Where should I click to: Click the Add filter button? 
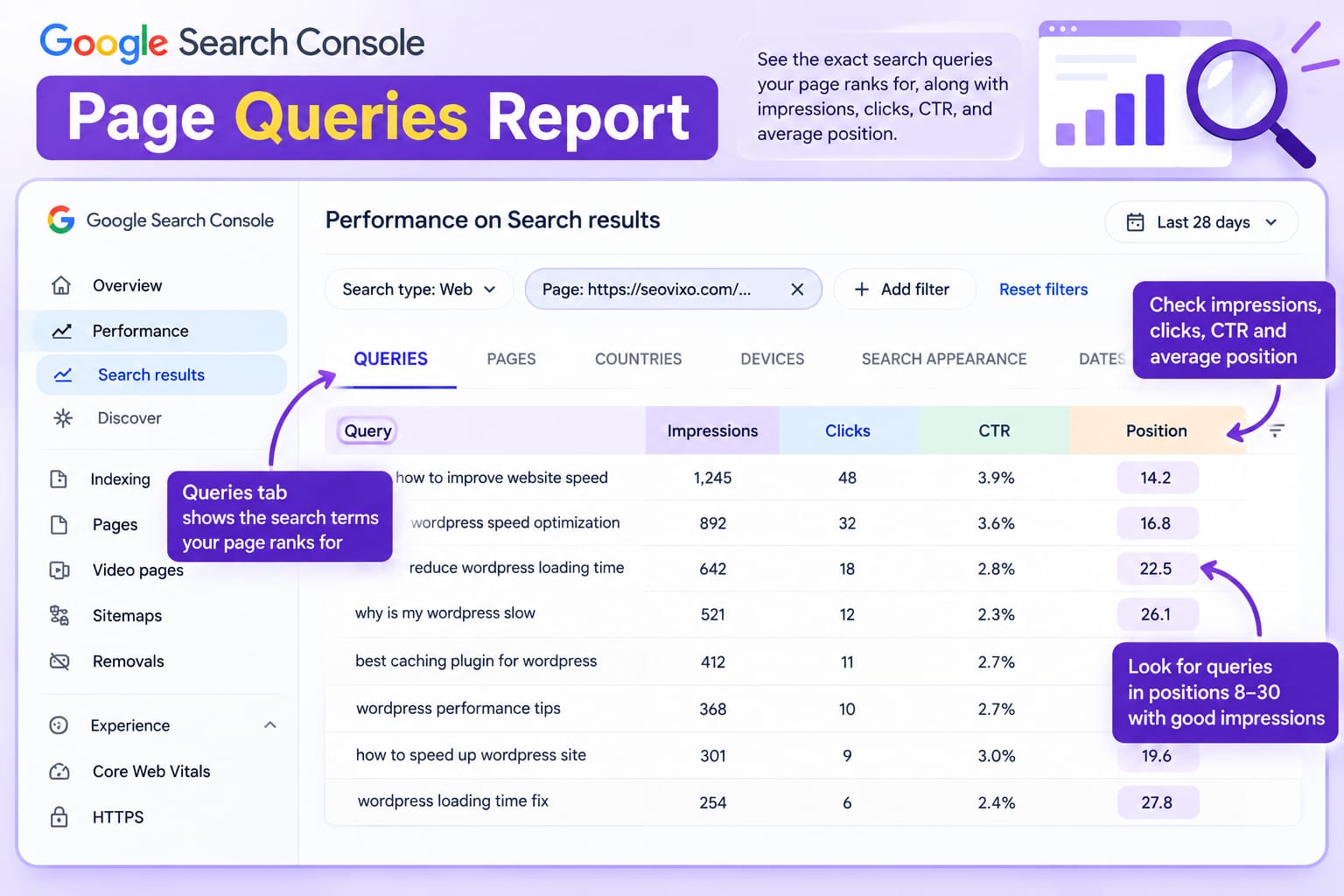(905, 290)
